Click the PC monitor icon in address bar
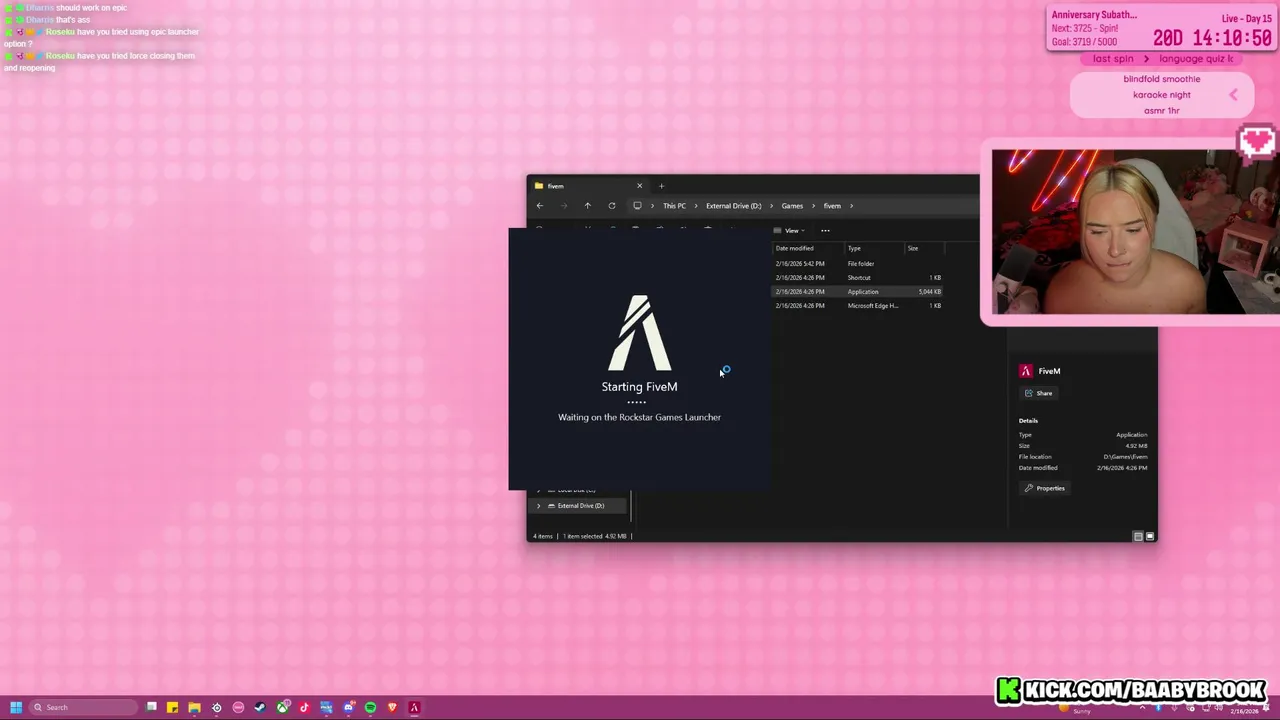 637,206
